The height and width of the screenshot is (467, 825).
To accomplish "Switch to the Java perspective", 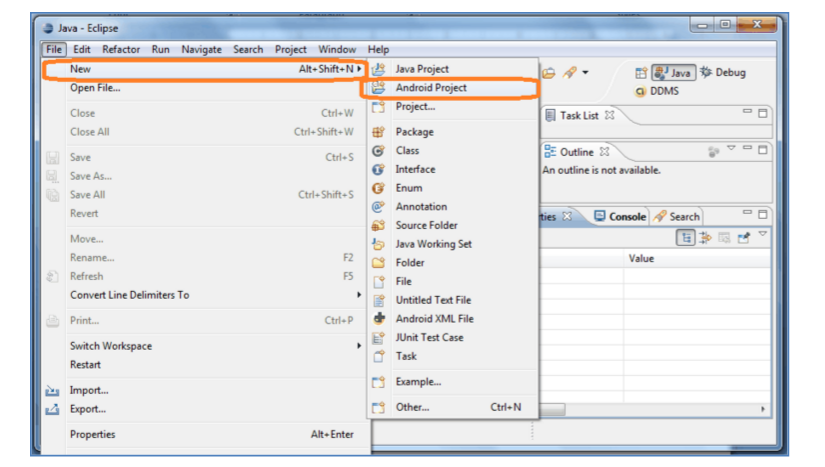I will 673,73.
